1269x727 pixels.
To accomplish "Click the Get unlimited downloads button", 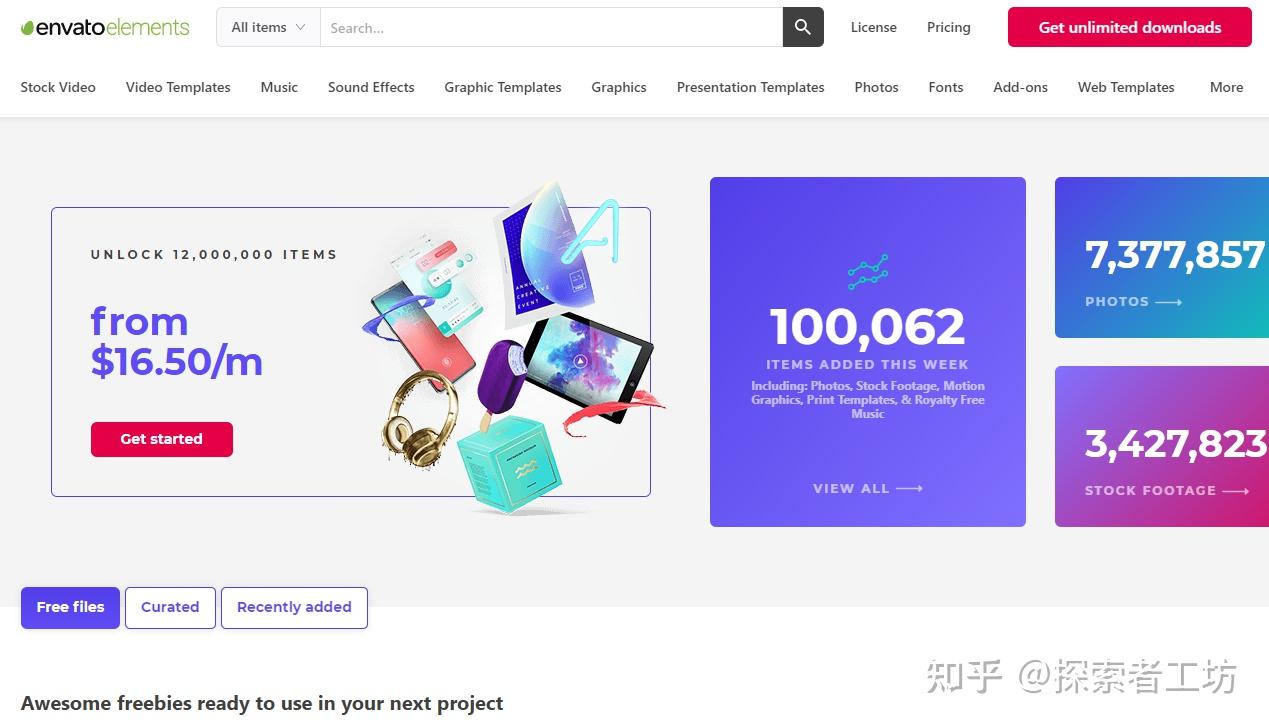I will coord(1129,27).
